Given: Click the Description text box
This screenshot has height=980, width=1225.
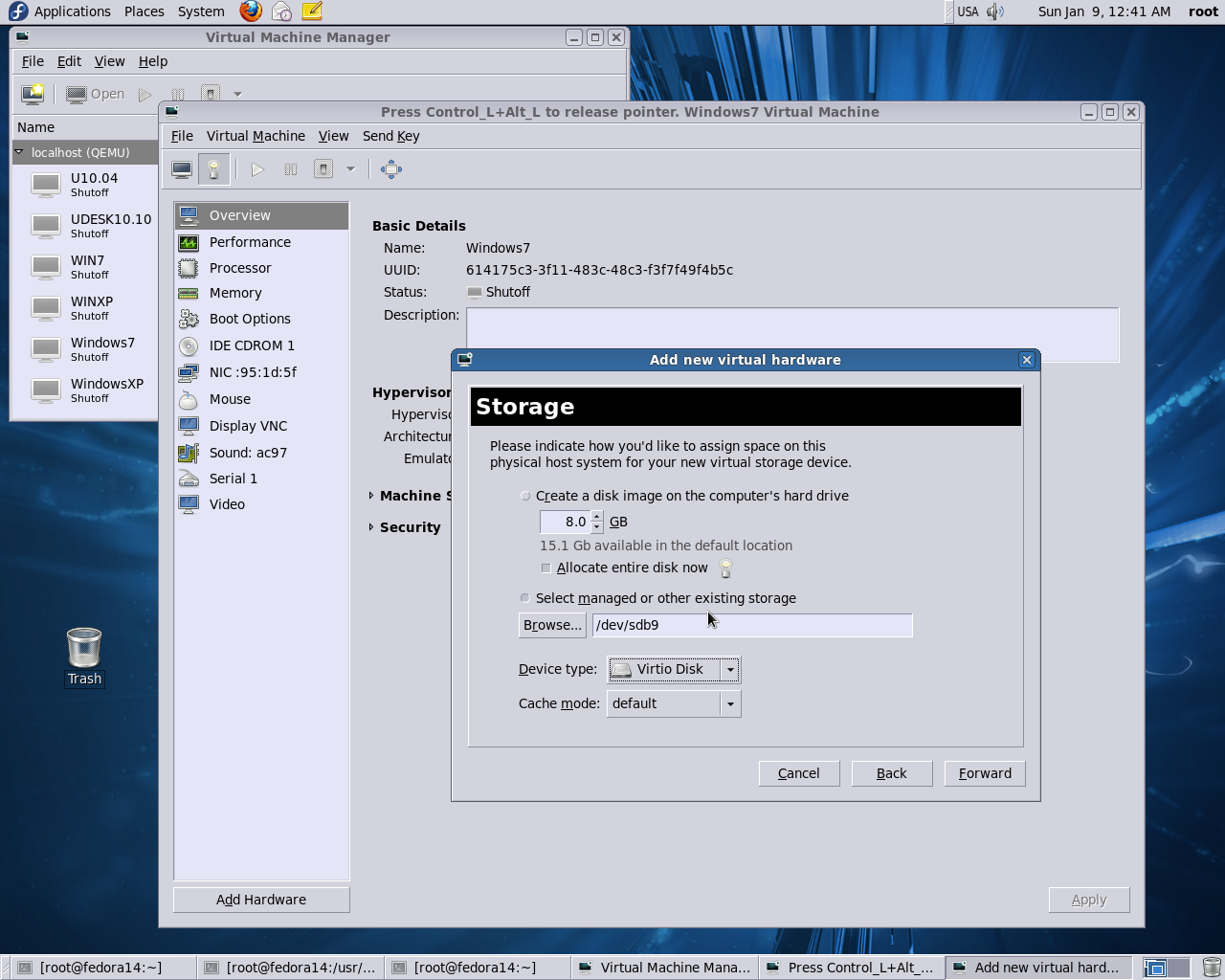Looking at the screenshot, I should 792,335.
